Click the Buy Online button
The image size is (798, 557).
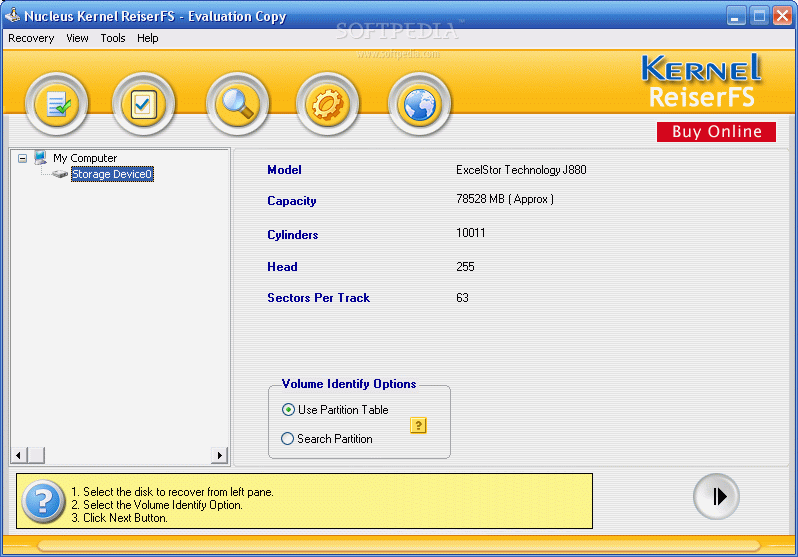tap(716, 132)
